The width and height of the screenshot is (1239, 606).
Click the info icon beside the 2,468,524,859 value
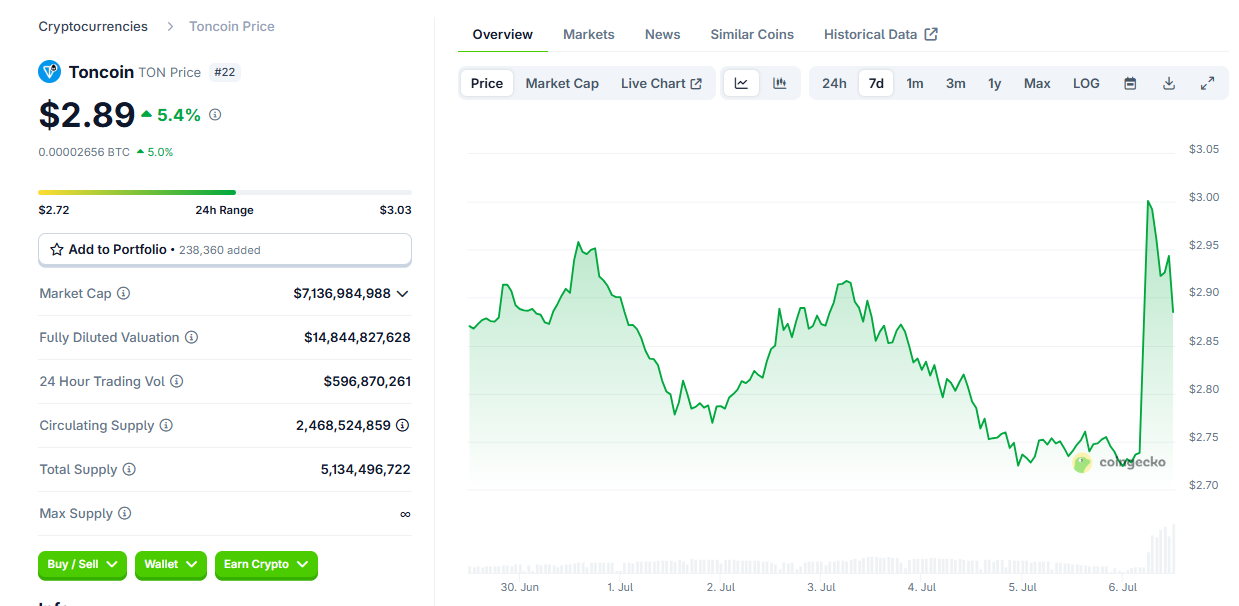pyautogui.click(x=403, y=426)
